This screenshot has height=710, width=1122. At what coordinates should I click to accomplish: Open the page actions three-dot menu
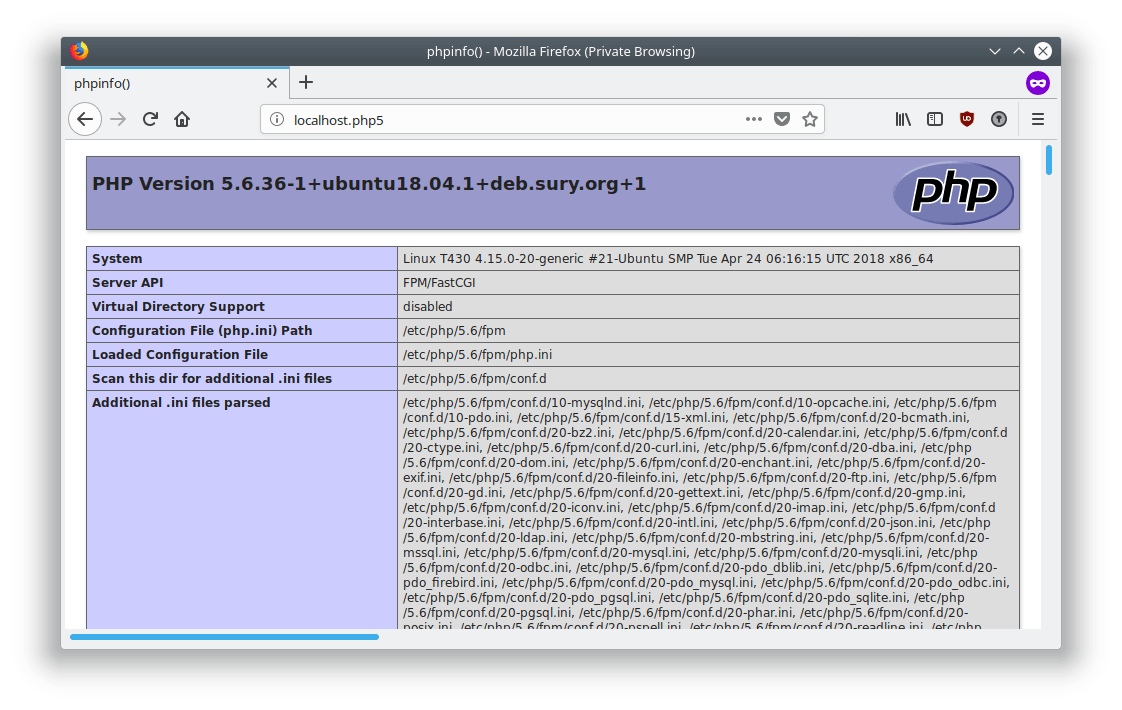[753, 119]
